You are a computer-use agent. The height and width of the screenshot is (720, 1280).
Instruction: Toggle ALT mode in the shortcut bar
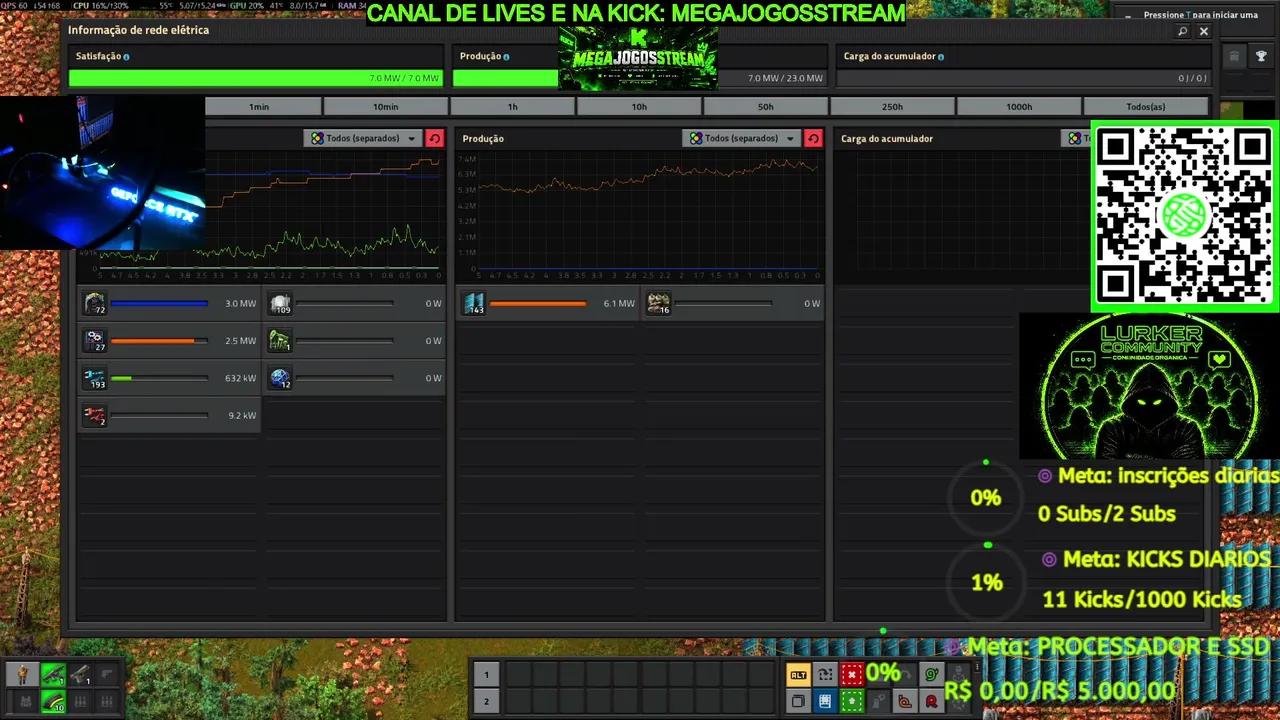[x=798, y=675]
